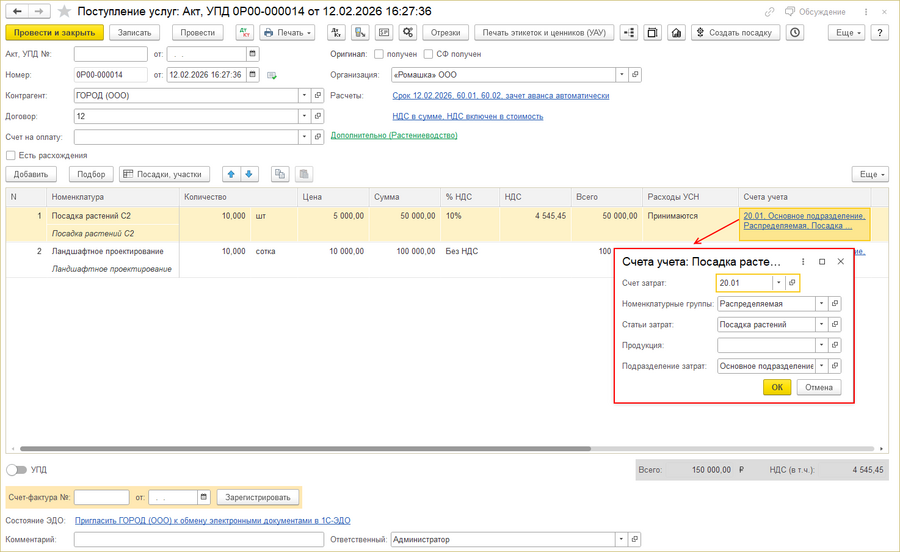Move the table row down with the arrow icon

[249, 174]
